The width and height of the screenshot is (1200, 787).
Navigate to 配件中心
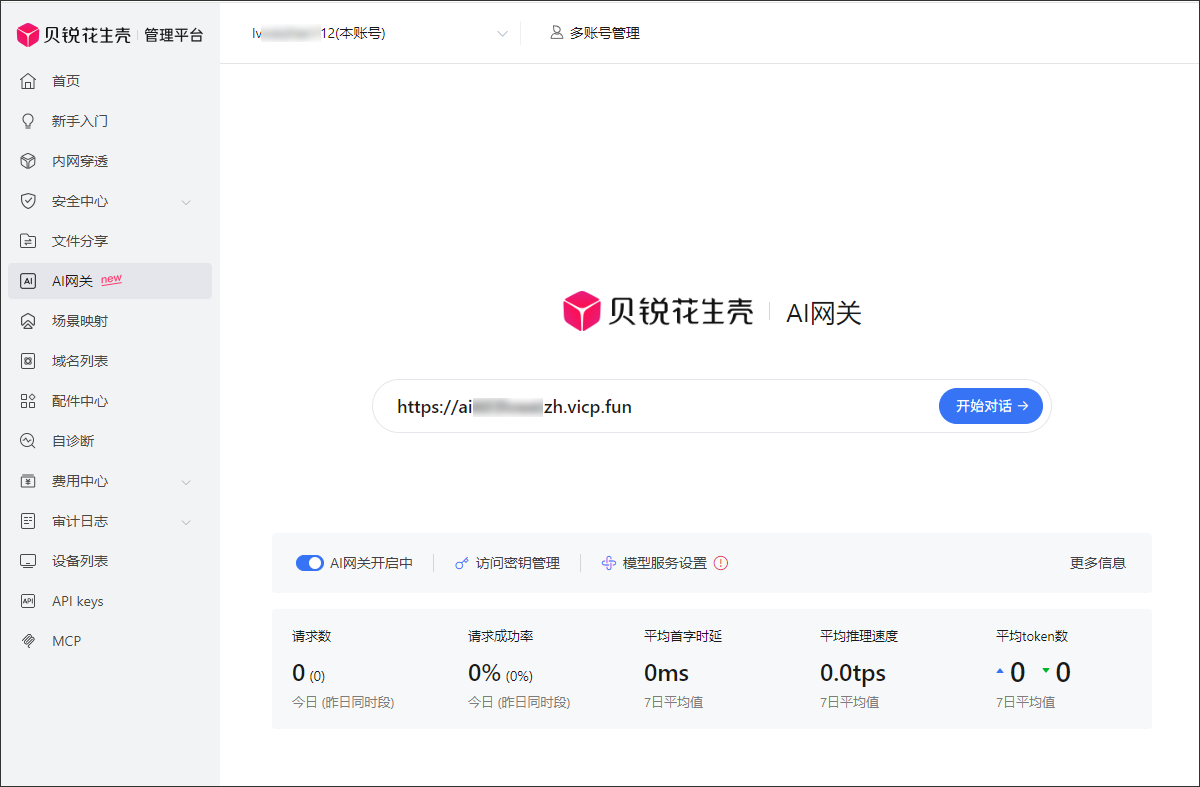[x=110, y=401]
